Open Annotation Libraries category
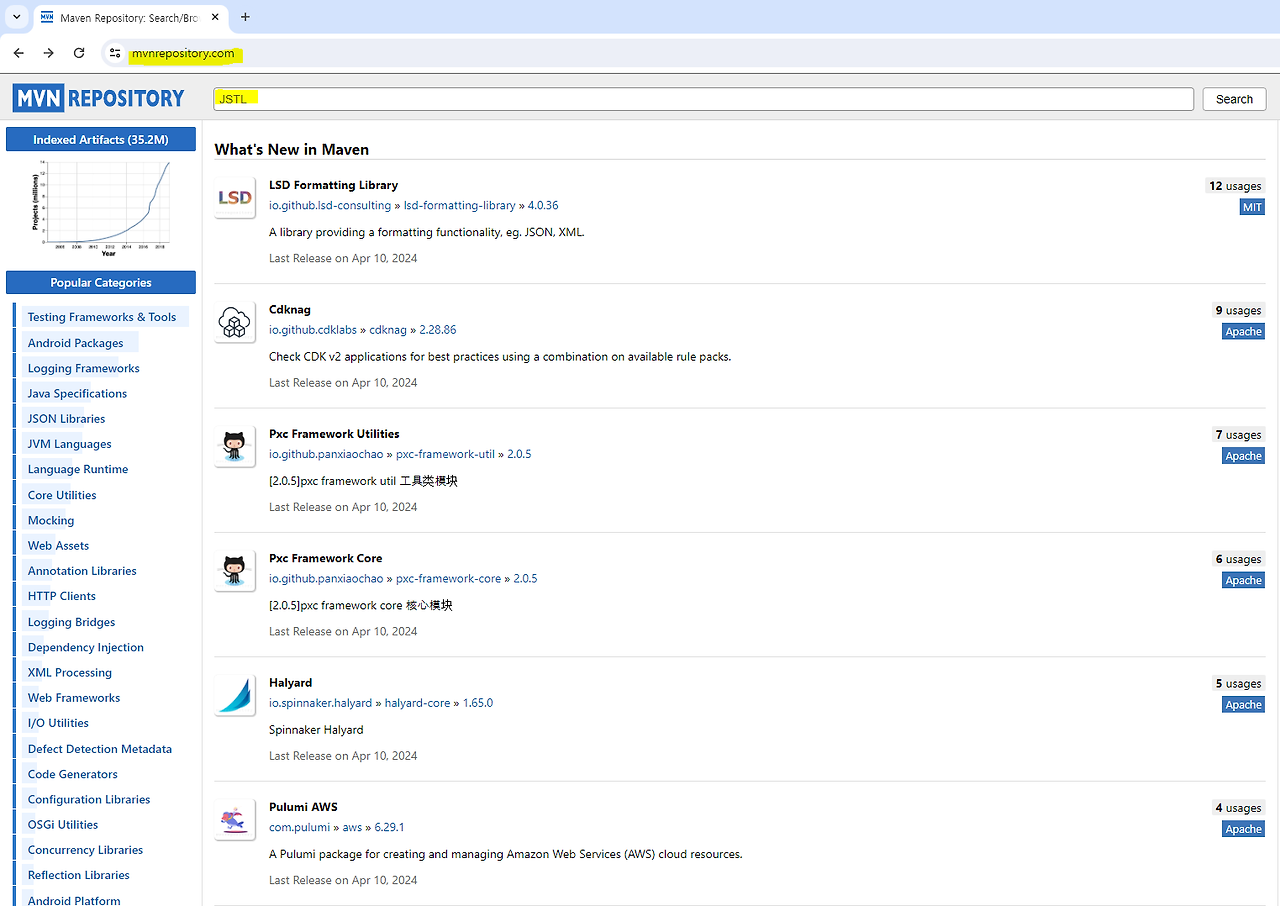Screen dimensions: 1280x906 coord(82,571)
